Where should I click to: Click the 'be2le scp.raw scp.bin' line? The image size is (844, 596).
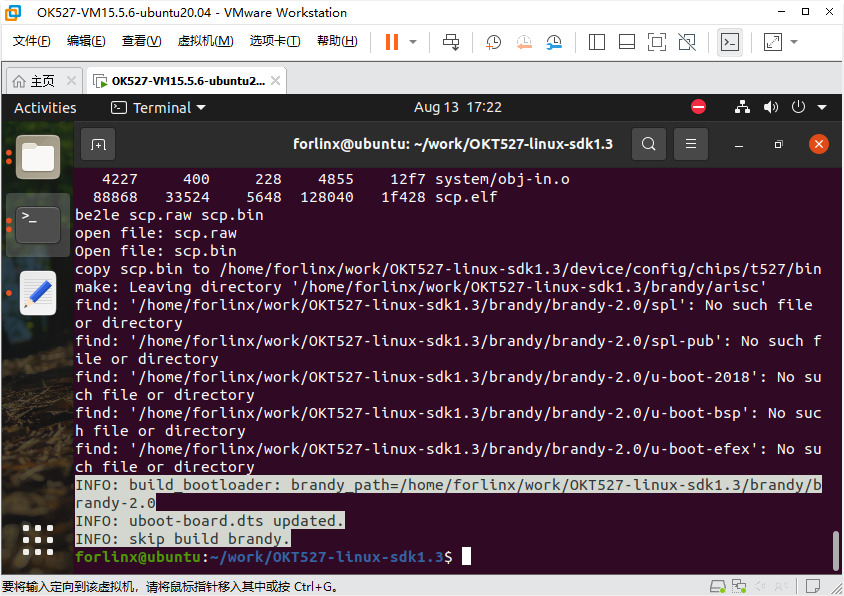click(x=169, y=215)
